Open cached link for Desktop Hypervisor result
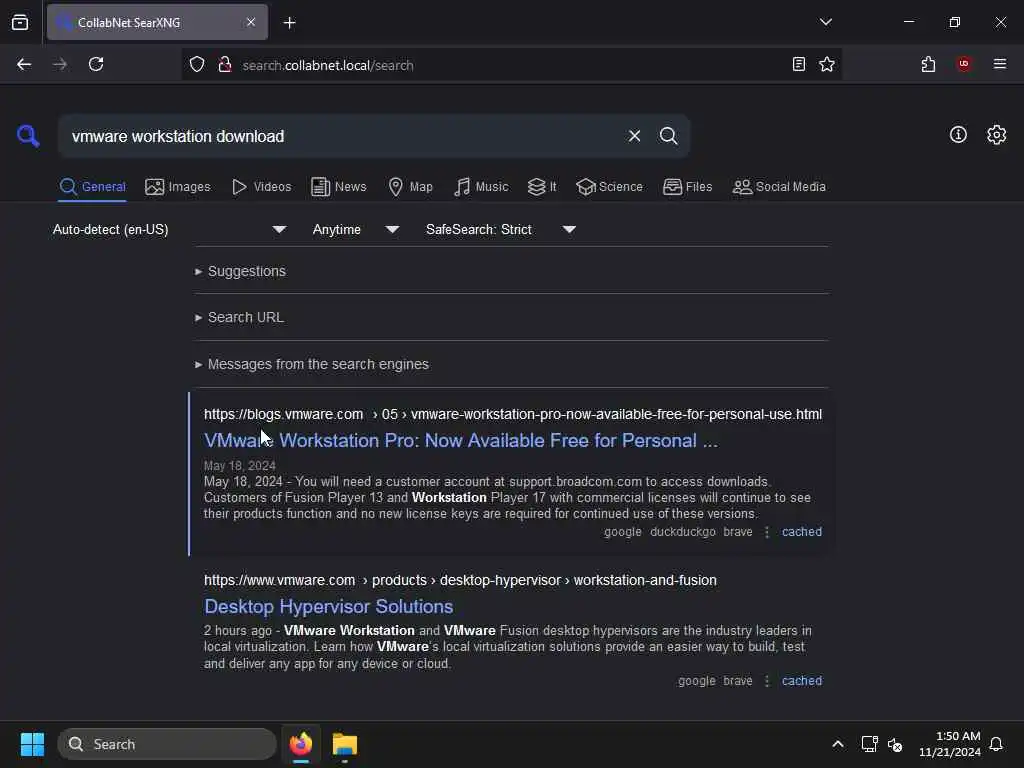This screenshot has width=1024, height=768. [801, 680]
